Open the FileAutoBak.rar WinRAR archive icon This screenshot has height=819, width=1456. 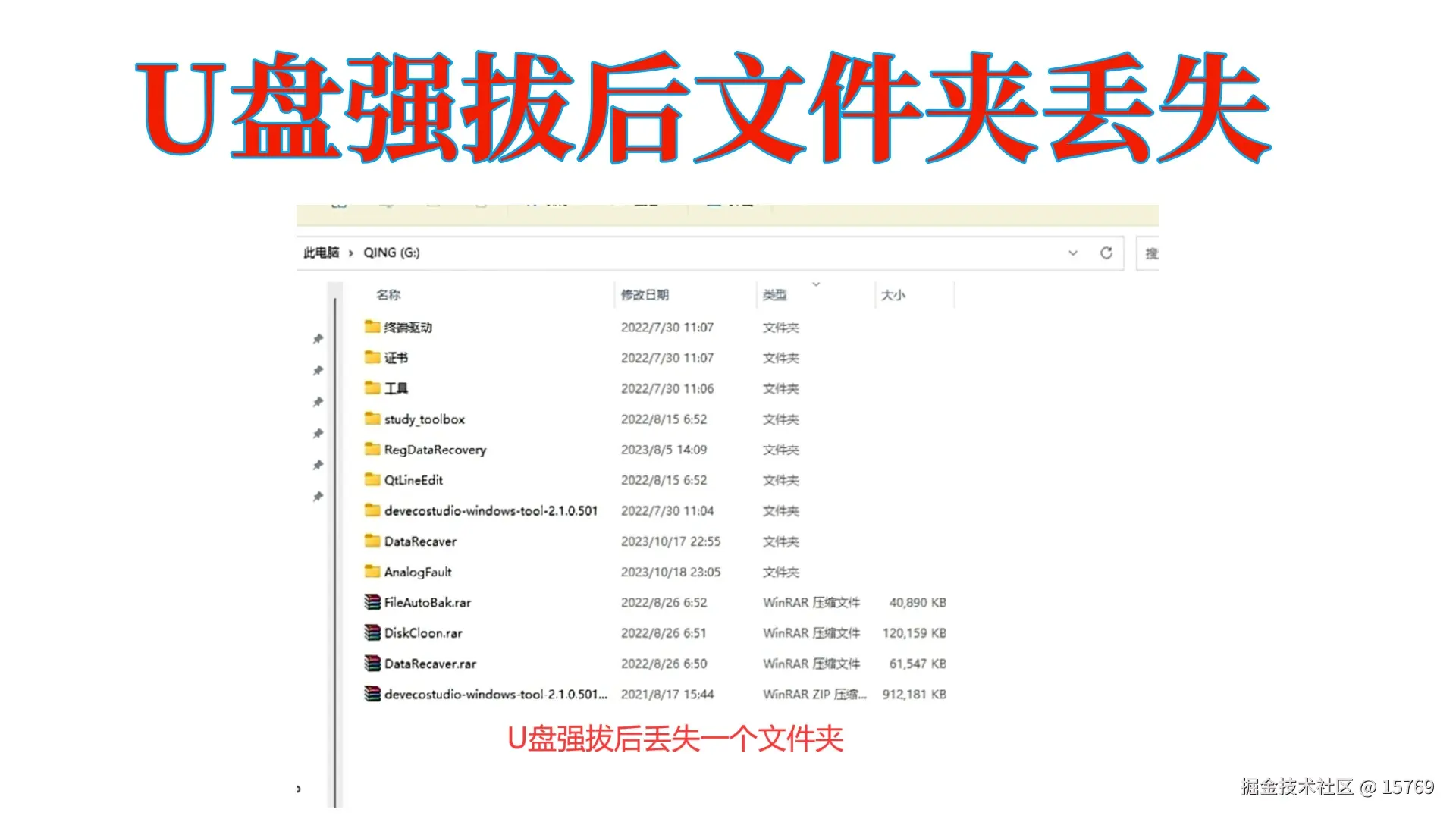pyautogui.click(x=373, y=602)
